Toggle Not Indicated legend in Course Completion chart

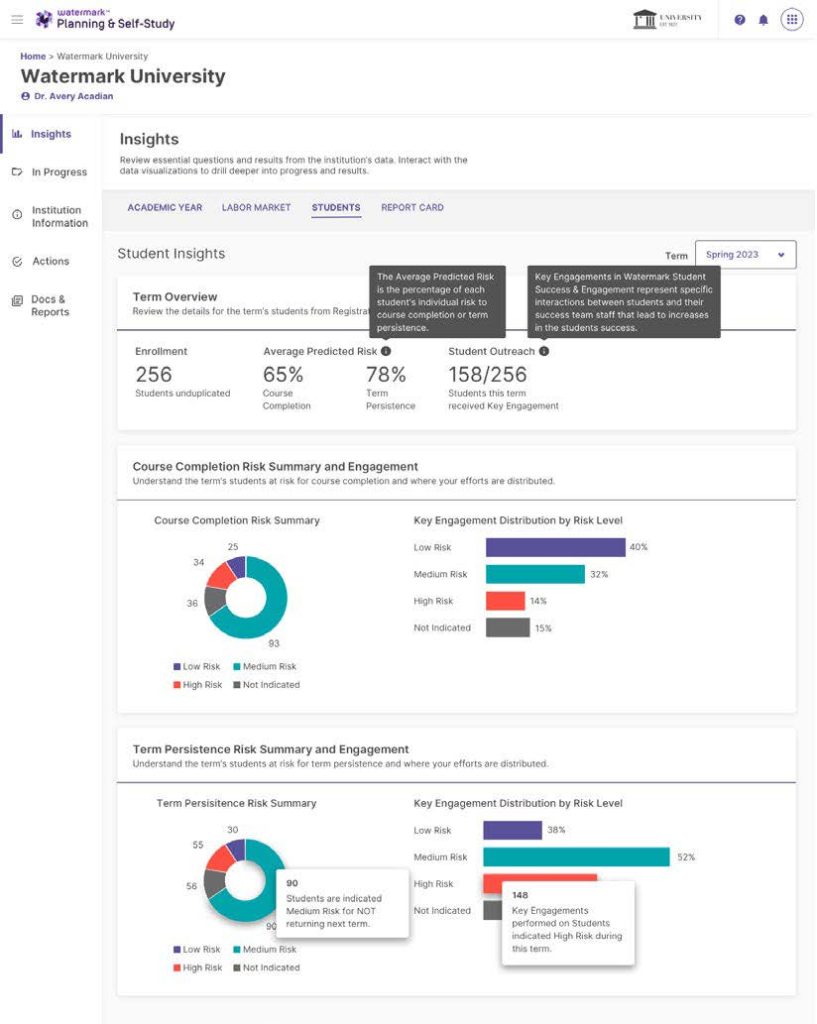266,685
